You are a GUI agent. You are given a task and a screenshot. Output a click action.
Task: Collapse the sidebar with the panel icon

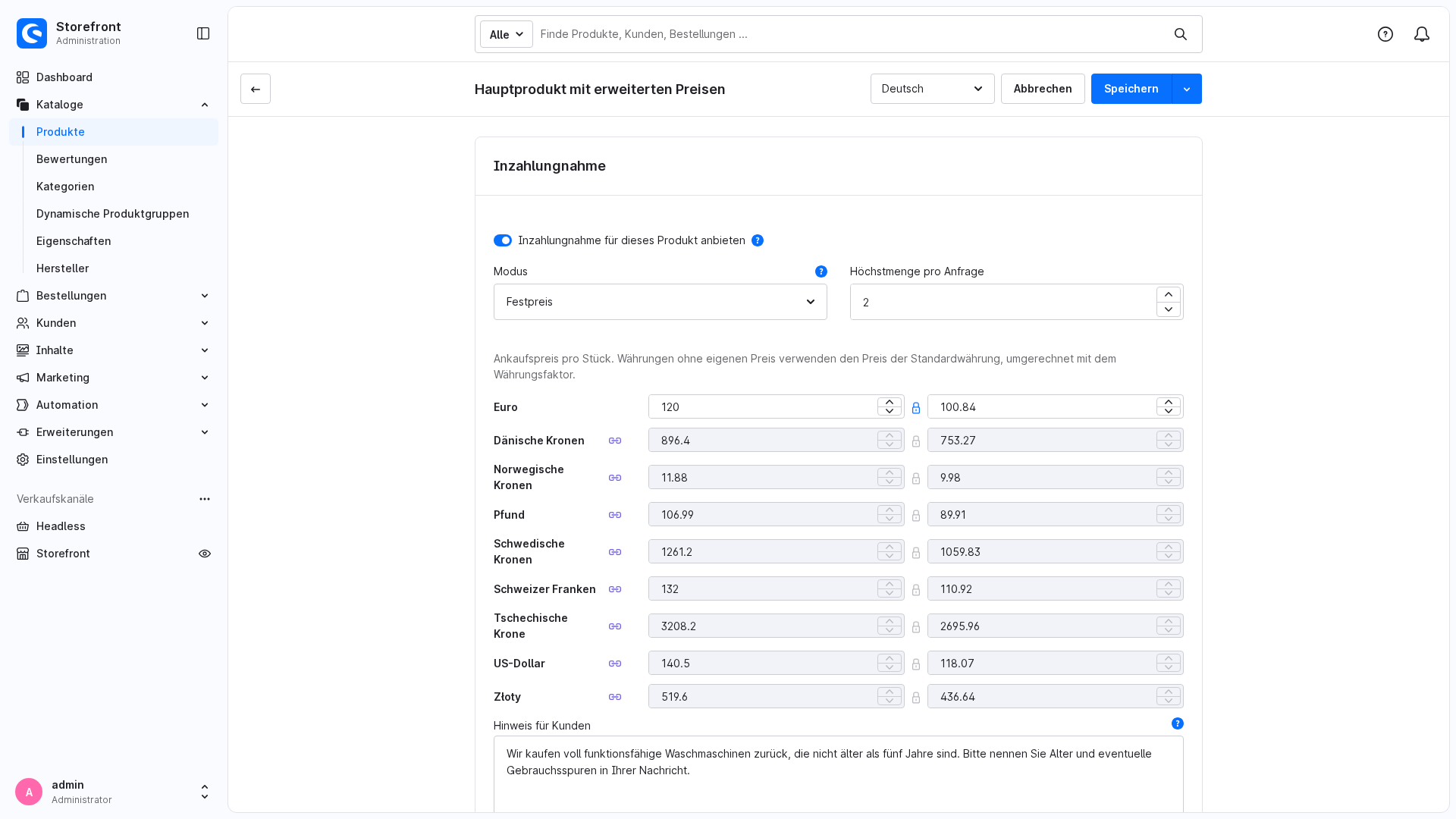203,33
